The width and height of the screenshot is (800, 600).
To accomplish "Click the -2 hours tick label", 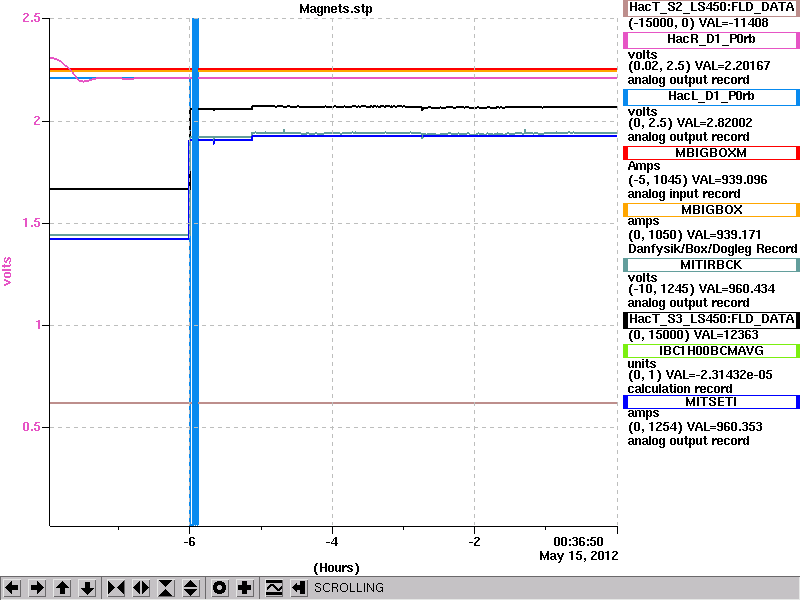I will [474, 542].
